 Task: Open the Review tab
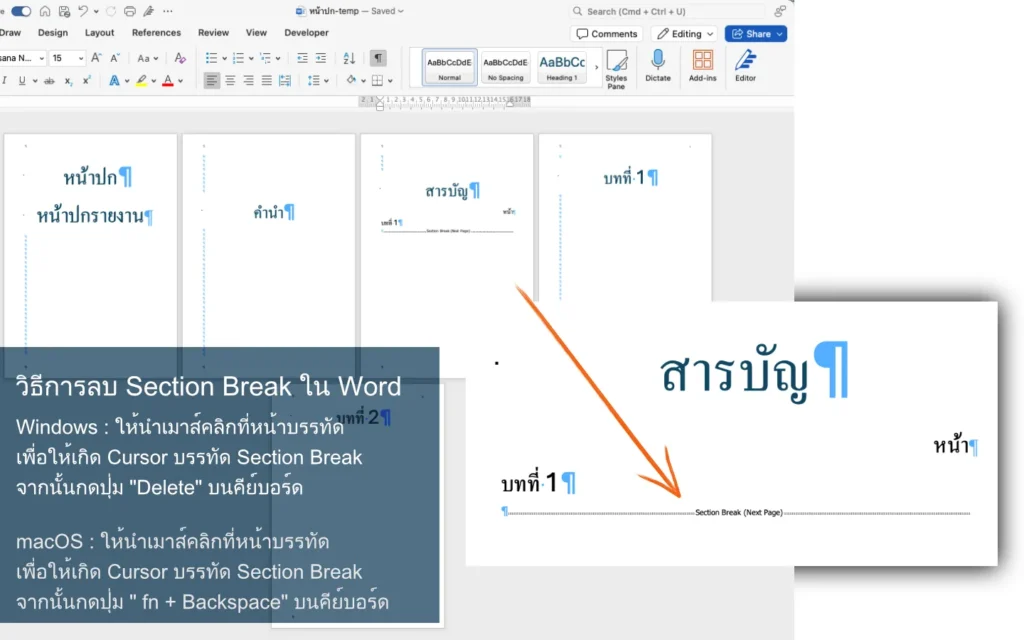214,33
